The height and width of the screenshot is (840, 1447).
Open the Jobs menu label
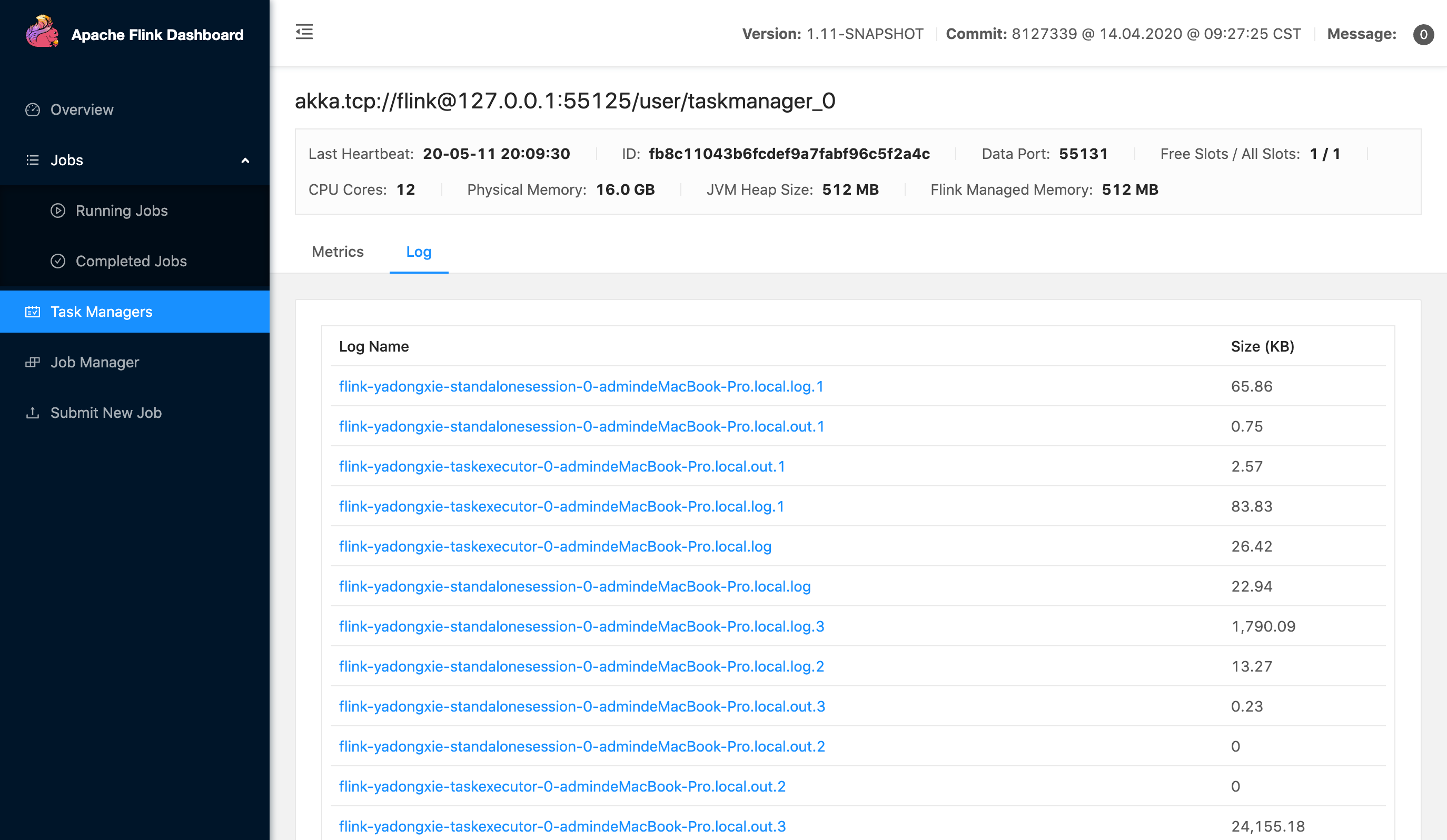(x=66, y=160)
